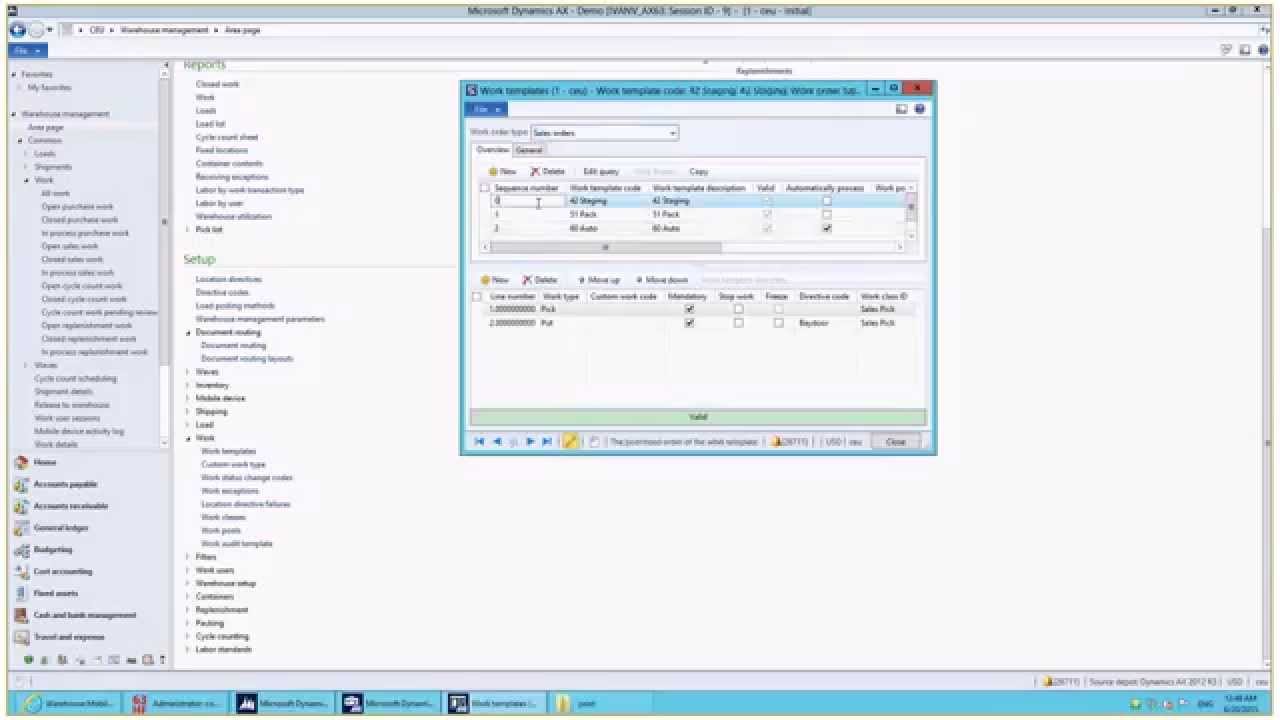Go to first record in Work templates

(x=479, y=441)
